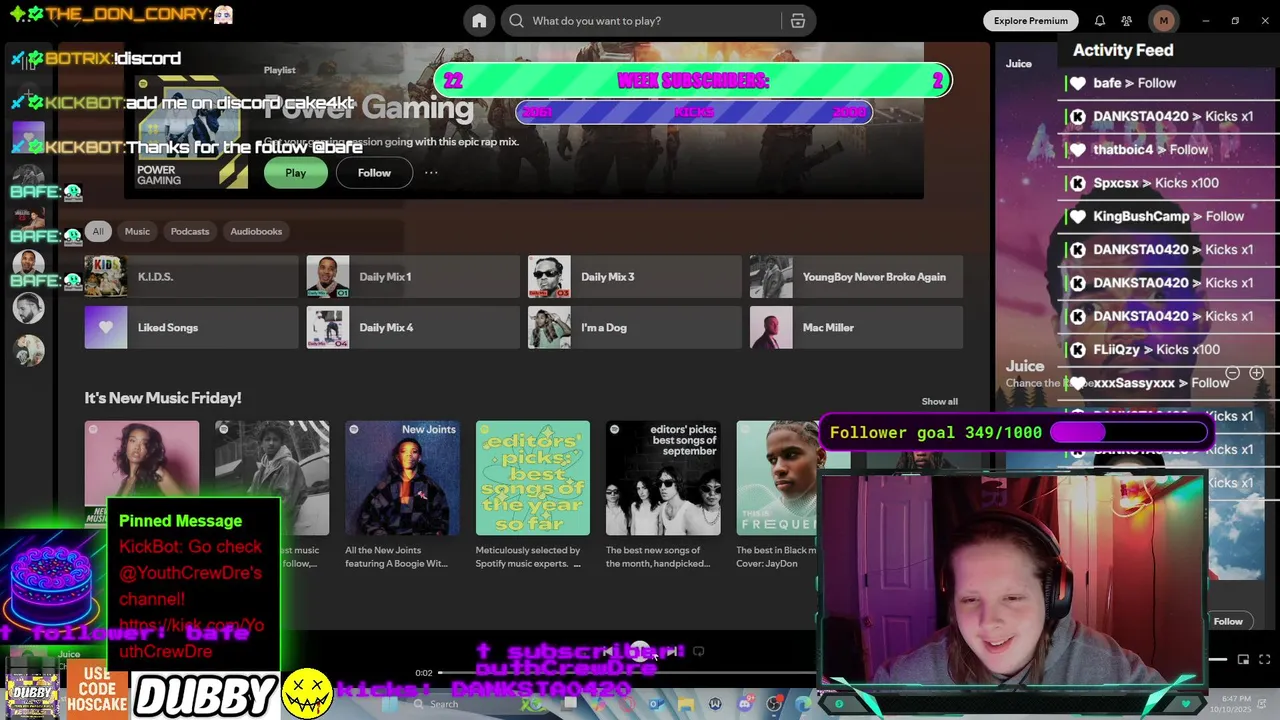This screenshot has height=720, width=1280.
Task: Select the All filter chip
Action: [x=98, y=231]
